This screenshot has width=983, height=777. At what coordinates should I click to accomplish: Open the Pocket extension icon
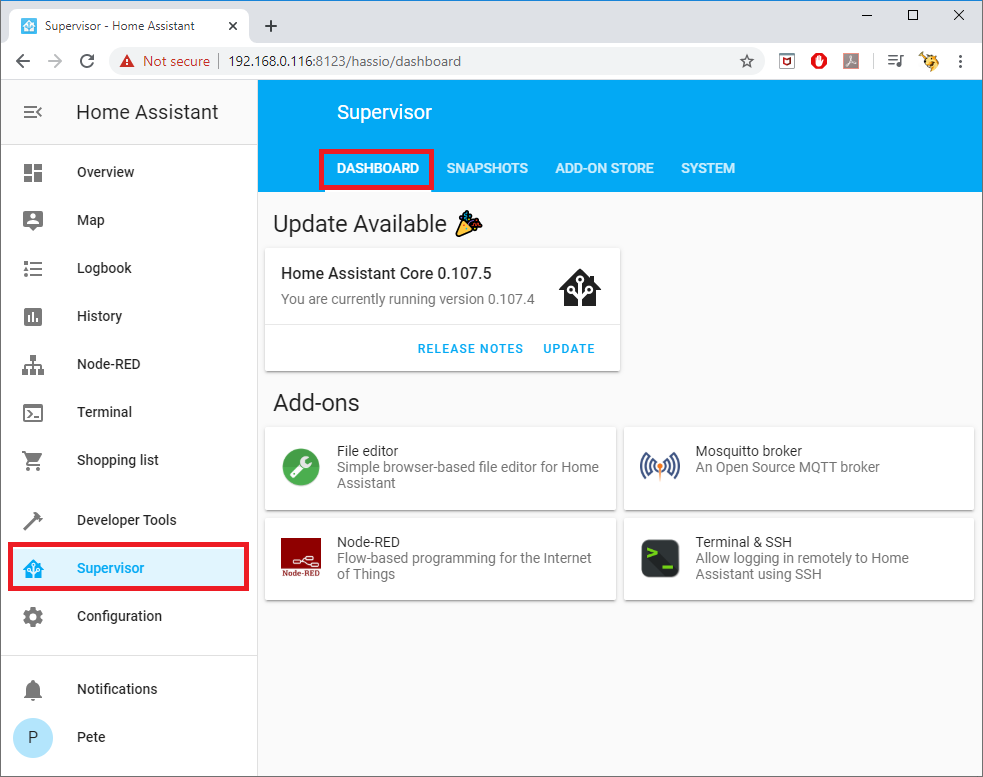(x=787, y=61)
